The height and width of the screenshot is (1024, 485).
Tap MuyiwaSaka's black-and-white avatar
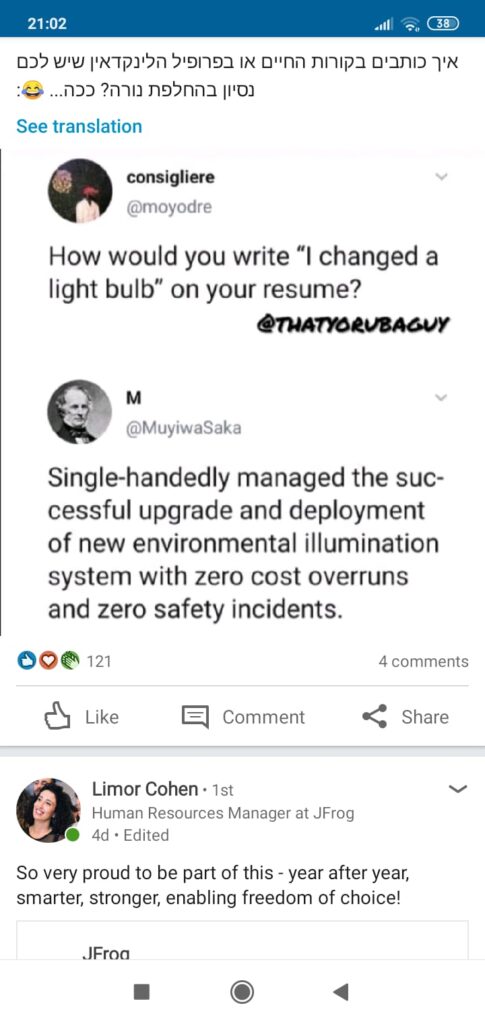80,411
